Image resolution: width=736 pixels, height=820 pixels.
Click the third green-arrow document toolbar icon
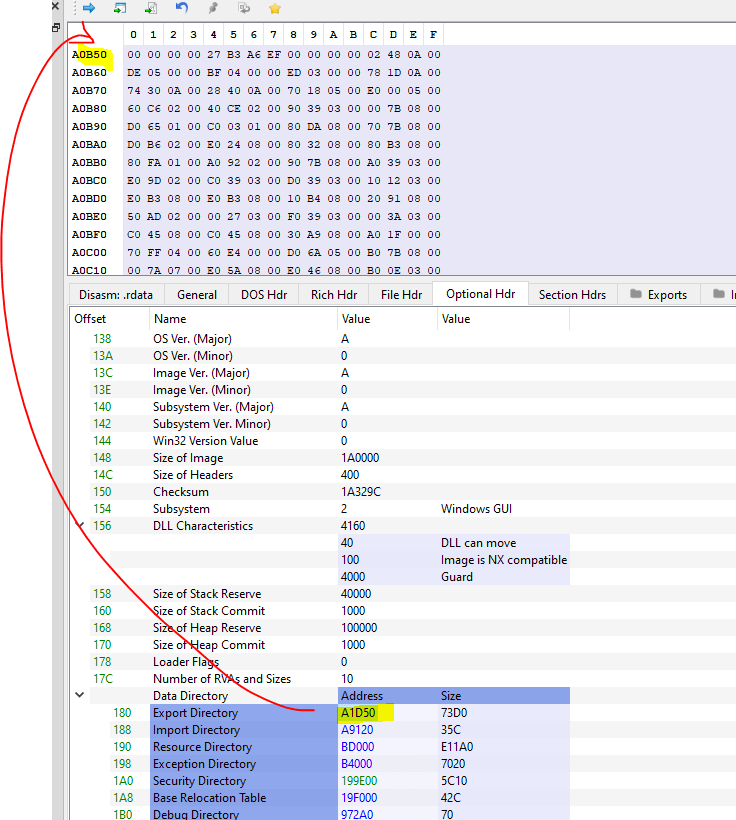(150, 8)
